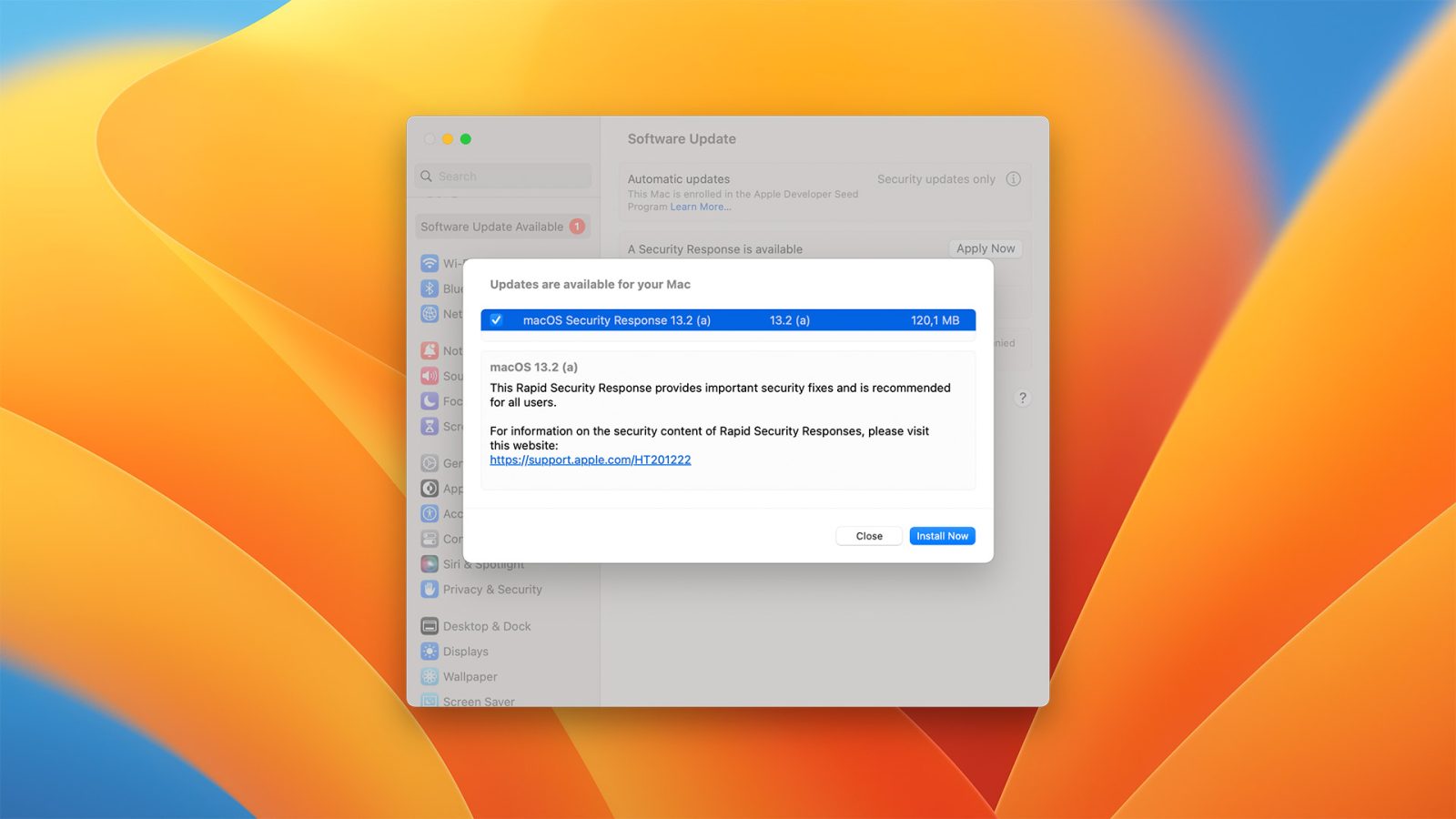Uncheck macOS Security Response 13.2 (a) checkbox
Image resolution: width=1456 pixels, height=819 pixels.
(496, 320)
